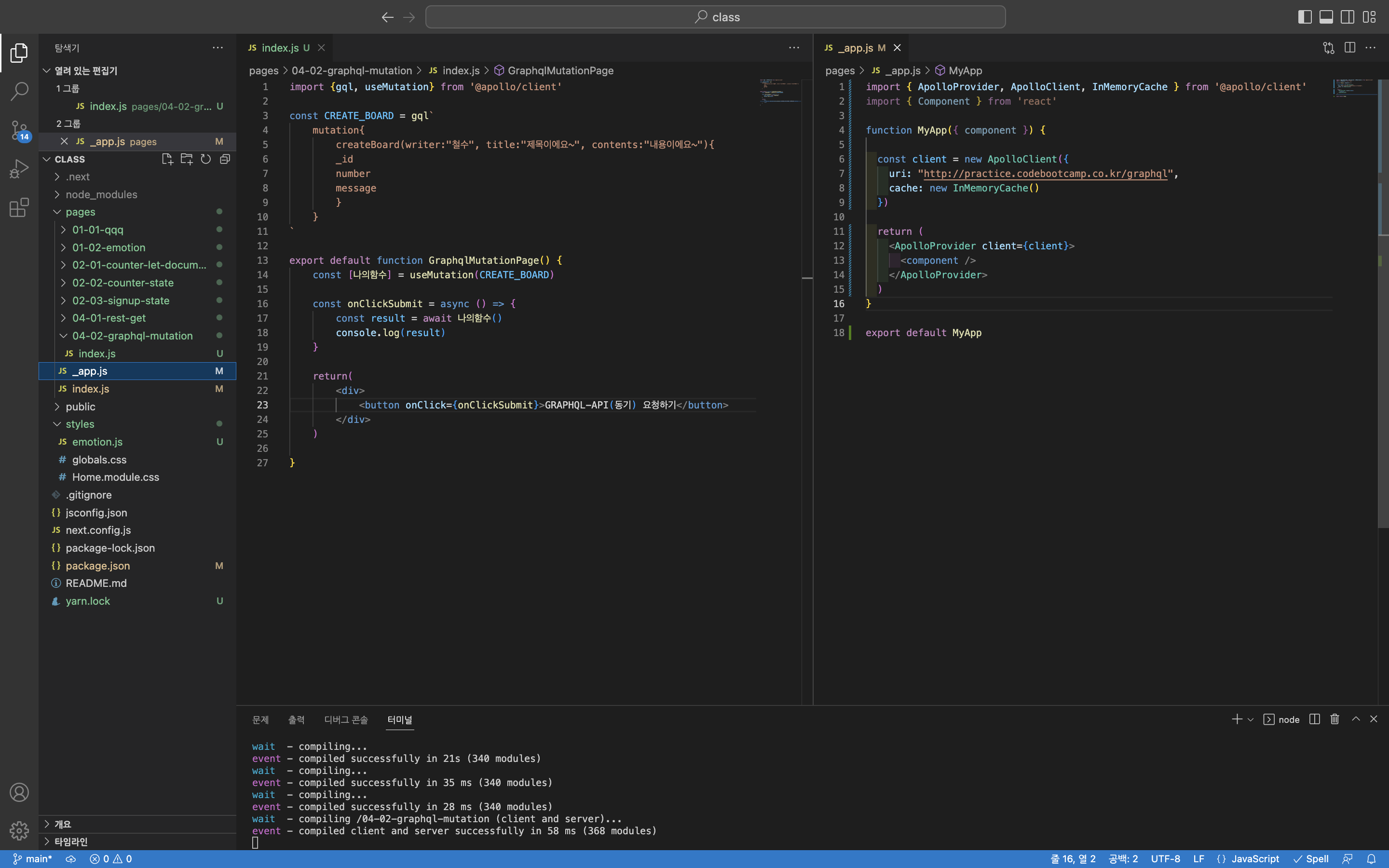This screenshot has width=1389, height=868.
Task: Expand the 개요 outline section
Action: pos(137,825)
